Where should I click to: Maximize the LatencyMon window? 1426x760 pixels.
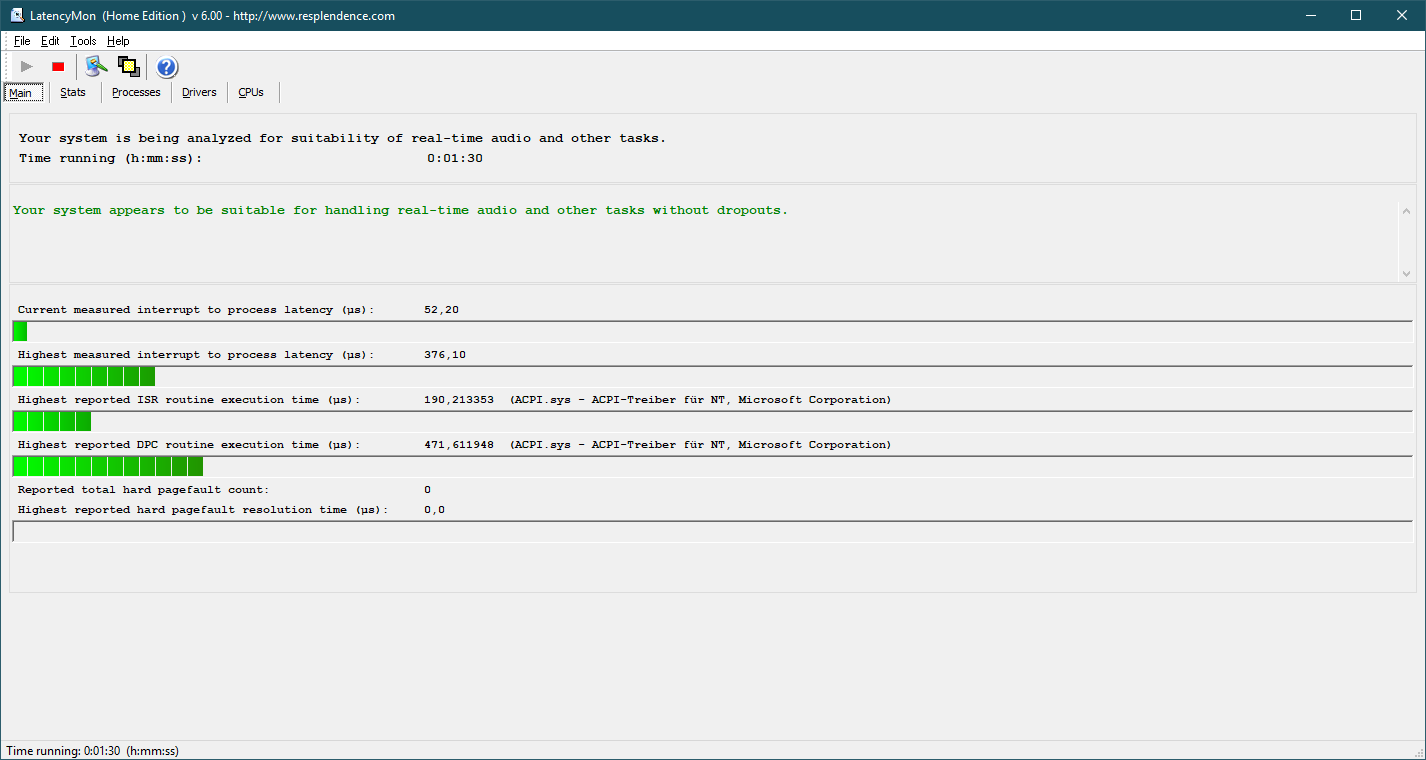pos(1357,15)
